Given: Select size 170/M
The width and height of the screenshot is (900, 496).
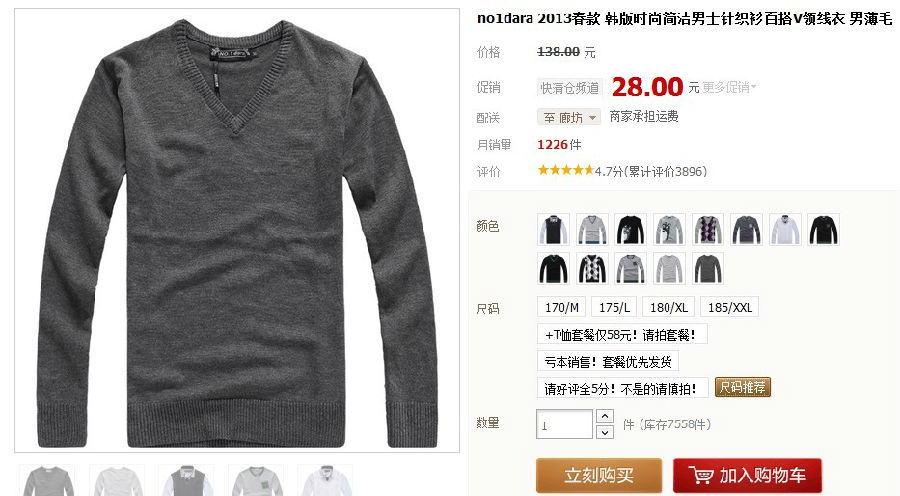Looking at the screenshot, I should (x=561, y=307).
